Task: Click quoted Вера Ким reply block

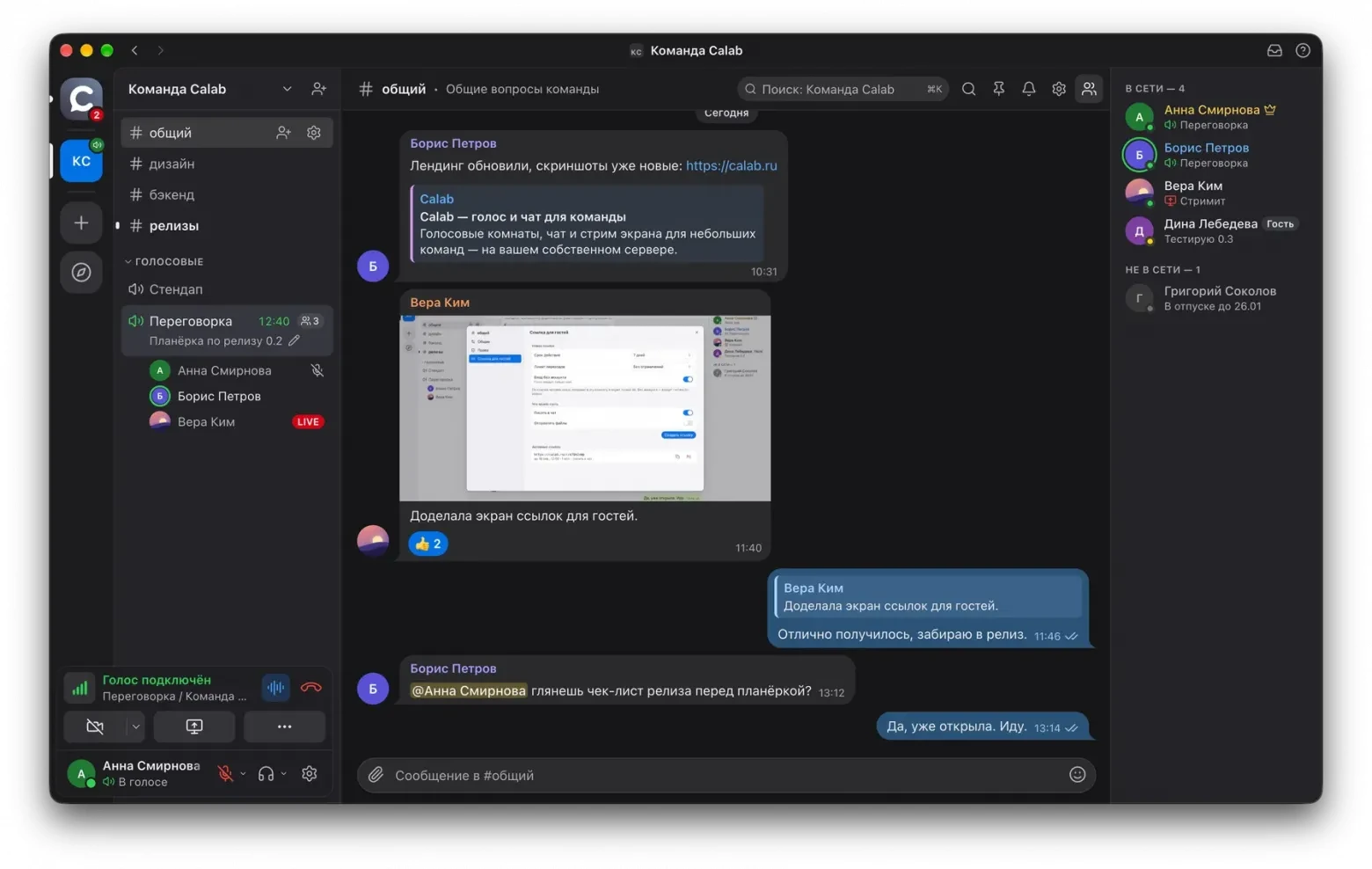Action: tap(928, 596)
